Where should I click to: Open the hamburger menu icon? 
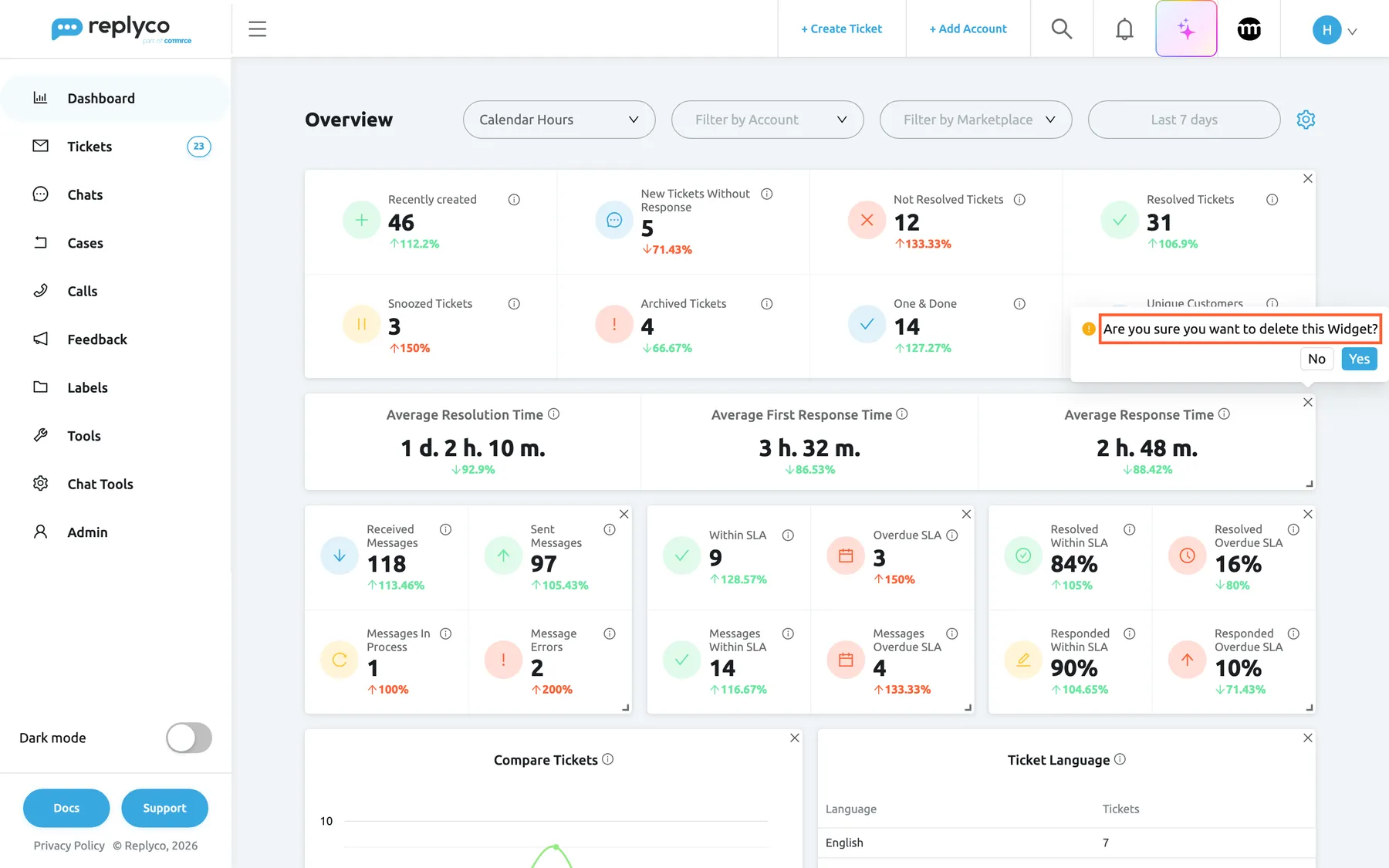click(x=258, y=29)
